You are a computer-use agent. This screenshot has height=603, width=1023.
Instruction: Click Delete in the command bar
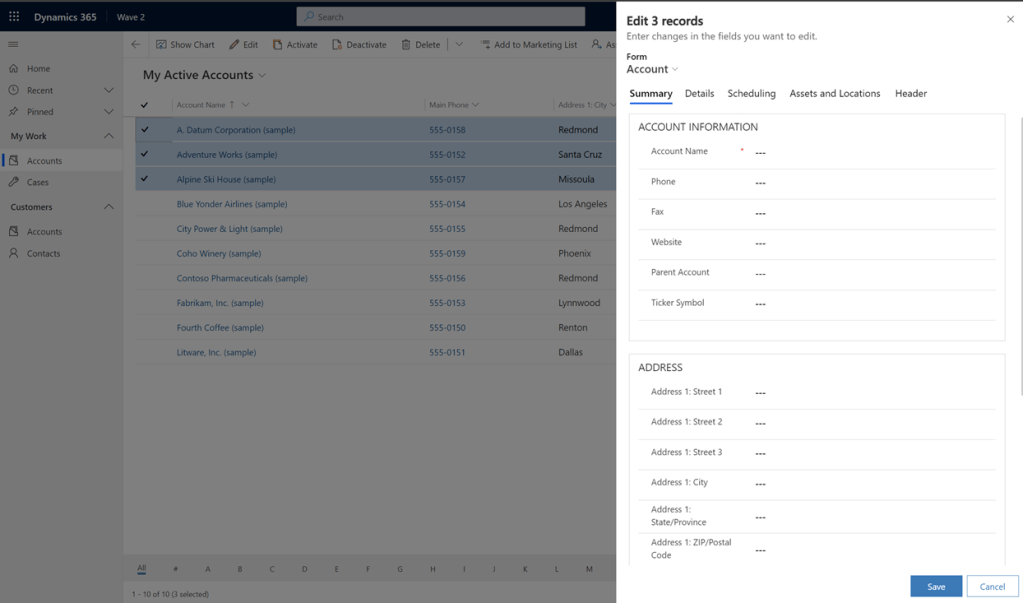pyautogui.click(x=420, y=44)
